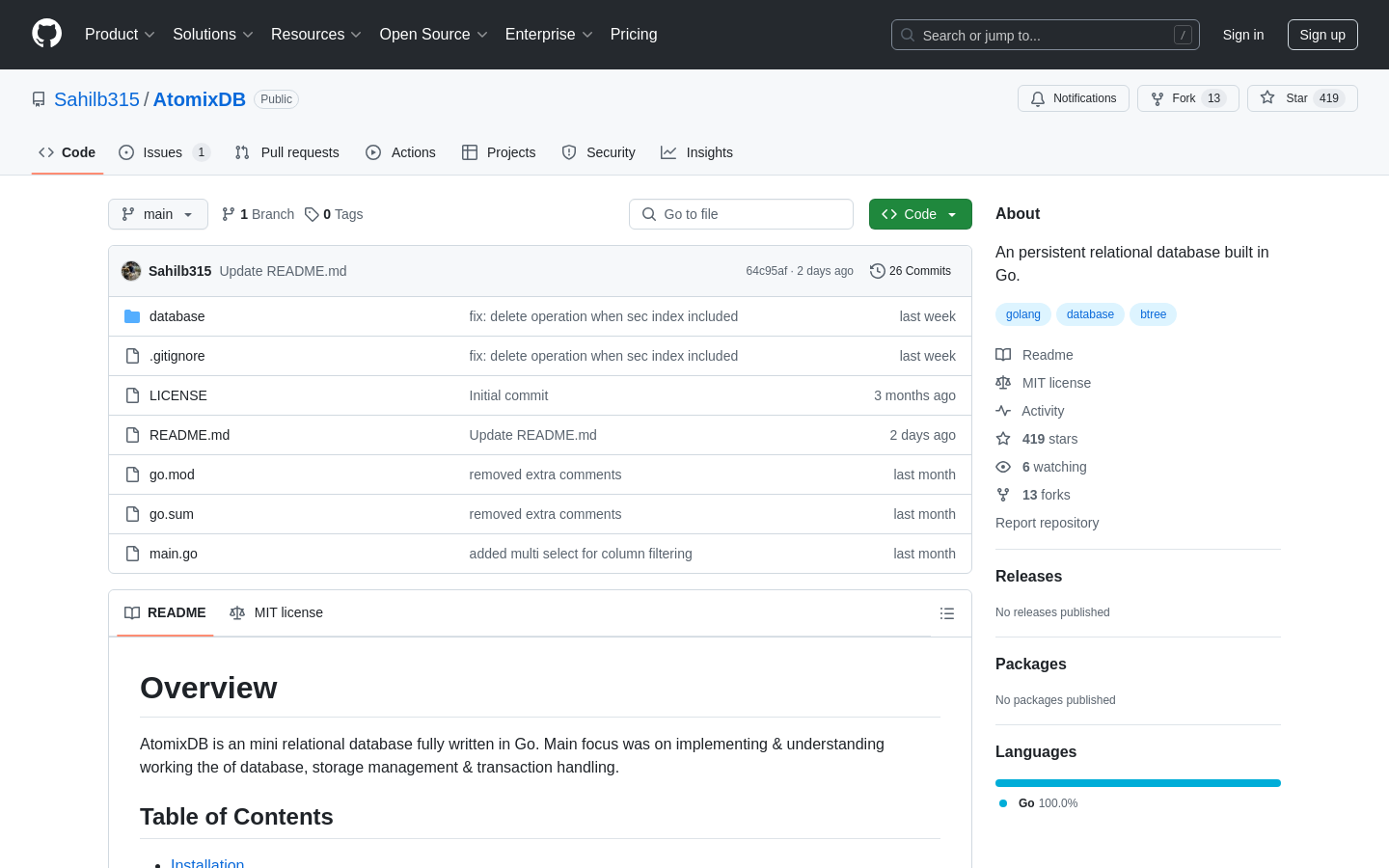This screenshot has width=1389, height=868.
Task: Click the AtomixDB repository name link
Action: click(200, 99)
